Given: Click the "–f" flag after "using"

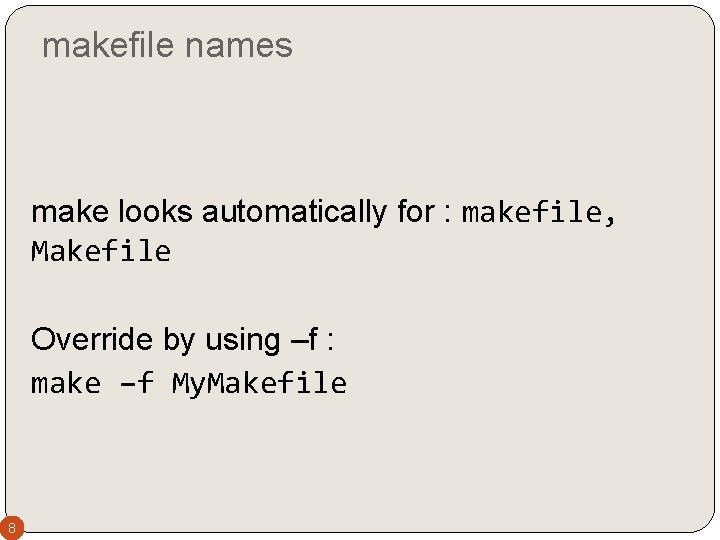Looking at the screenshot, I should point(303,340).
